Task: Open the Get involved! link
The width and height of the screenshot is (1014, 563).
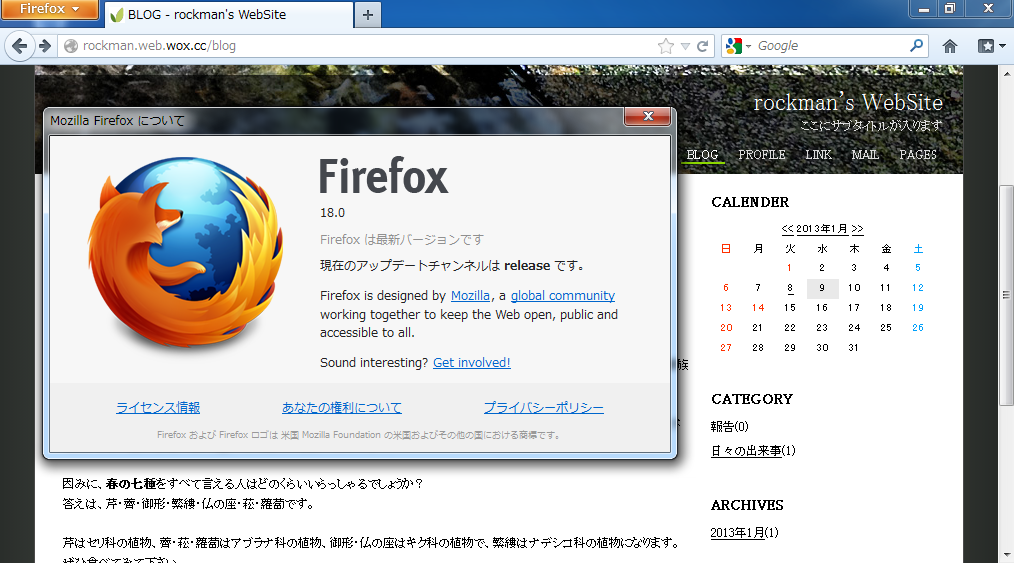Action: click(471, 363)
